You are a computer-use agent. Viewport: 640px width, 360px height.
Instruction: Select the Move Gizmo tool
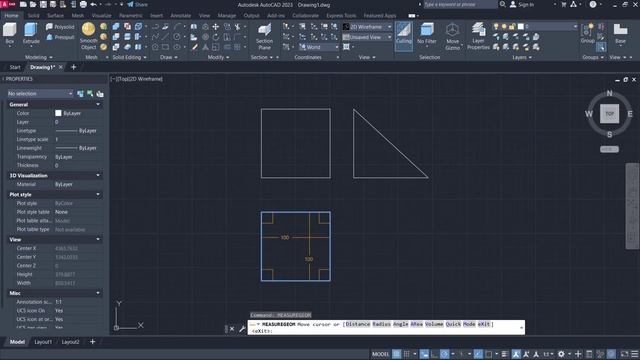click(x=452, y=36)
